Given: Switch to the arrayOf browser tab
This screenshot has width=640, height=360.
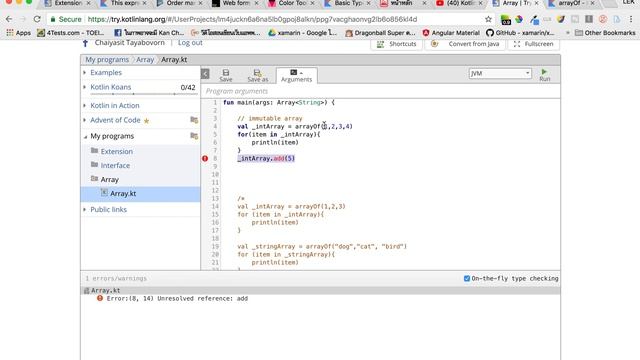Looking at the screenshot, I should tap(571, 3).
